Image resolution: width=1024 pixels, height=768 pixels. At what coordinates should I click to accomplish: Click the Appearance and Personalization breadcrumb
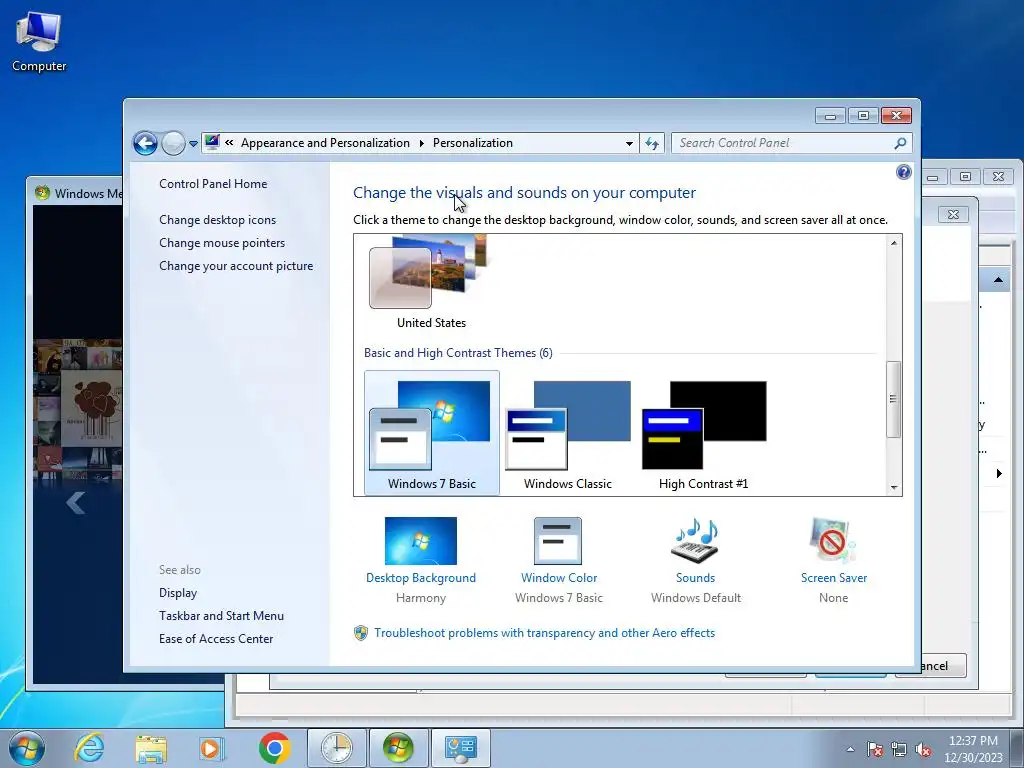tap(325, 143)
